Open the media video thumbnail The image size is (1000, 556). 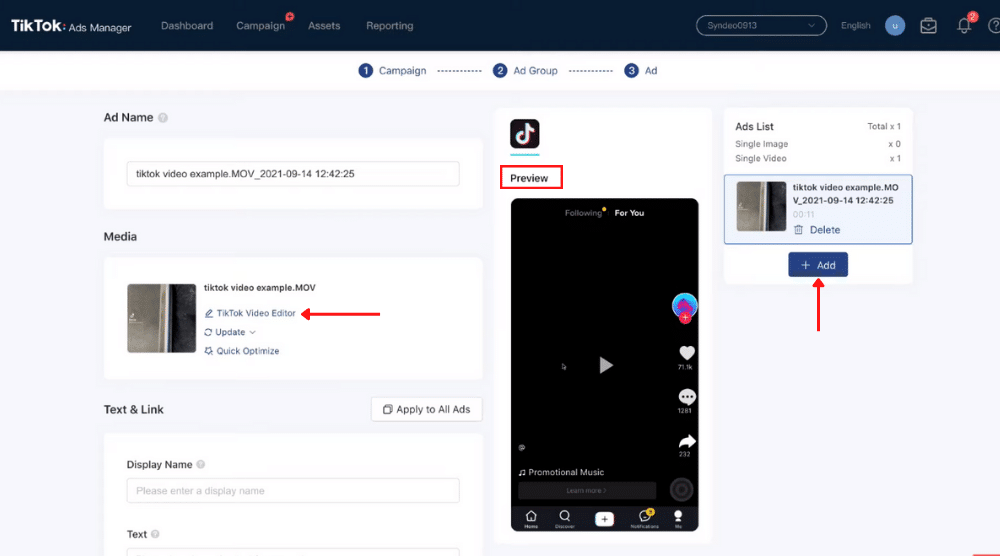pyautogui.click(x=161, y=318)
